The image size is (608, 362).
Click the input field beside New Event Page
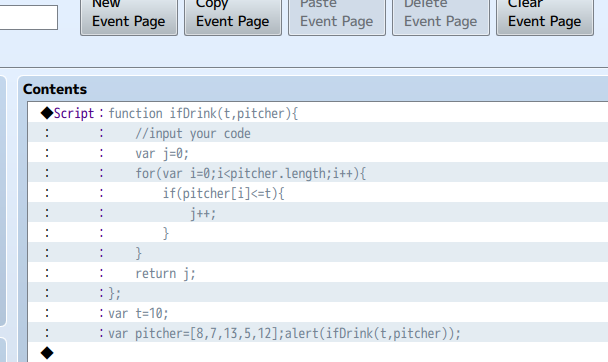[x=28, y=17]
